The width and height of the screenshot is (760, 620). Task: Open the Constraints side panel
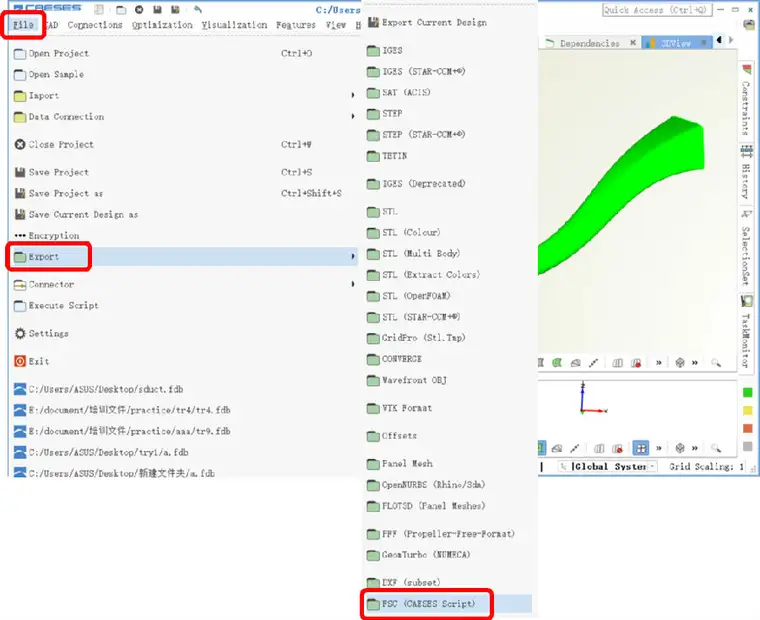746,101
